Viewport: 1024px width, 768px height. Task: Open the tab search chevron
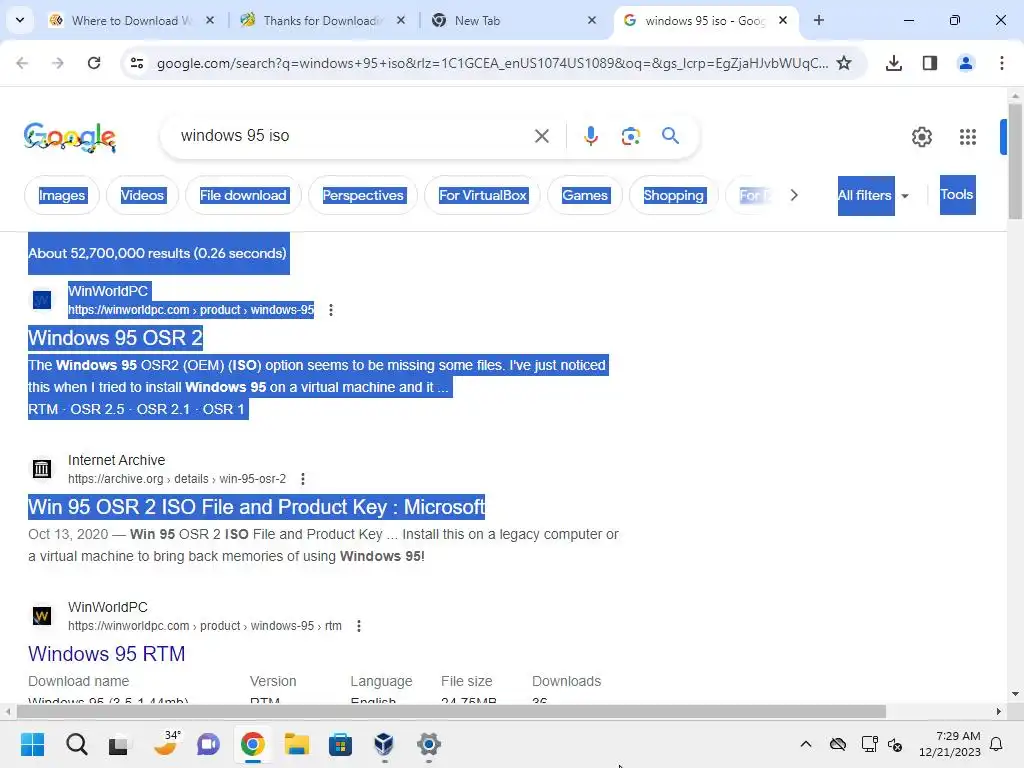click(x=20, y=20)
